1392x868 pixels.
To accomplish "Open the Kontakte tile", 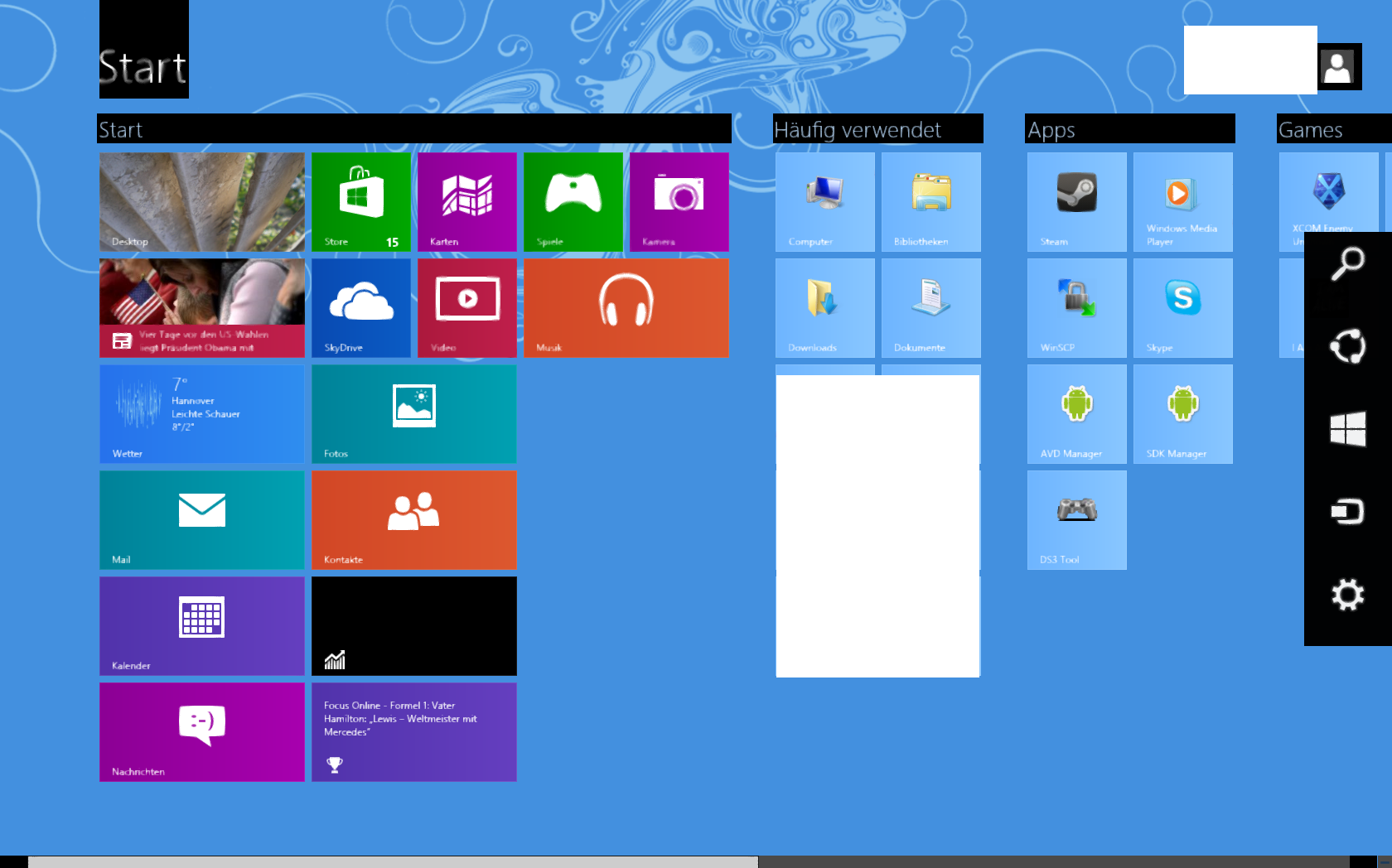I will click(414, 520).
